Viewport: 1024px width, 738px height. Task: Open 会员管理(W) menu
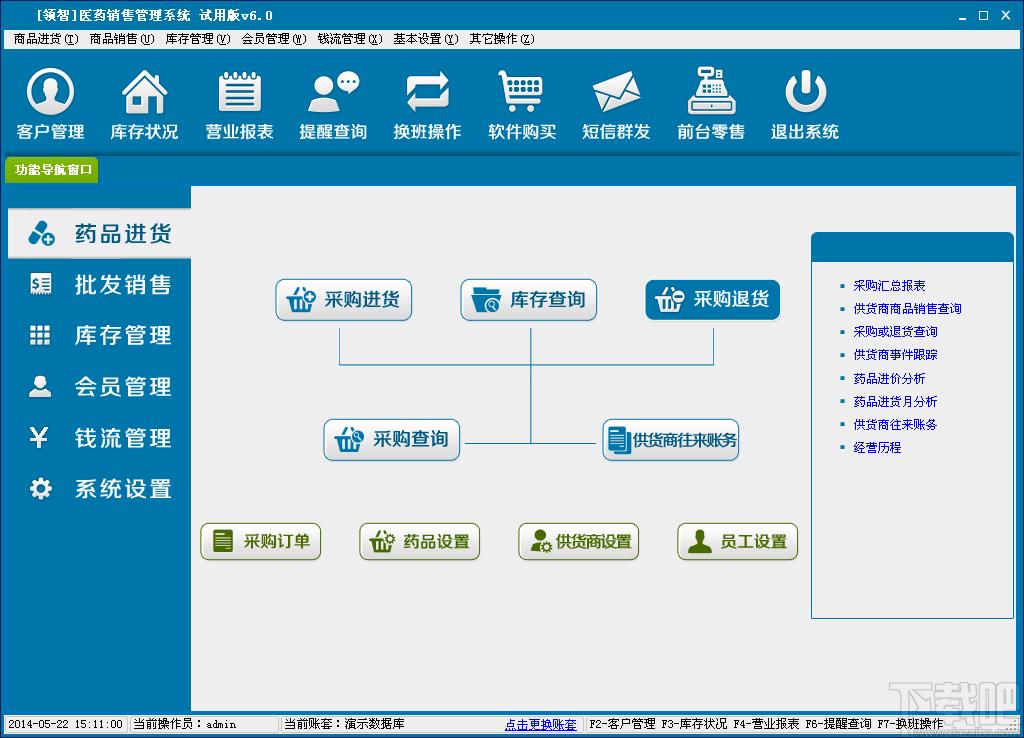[x=274, y=39]
